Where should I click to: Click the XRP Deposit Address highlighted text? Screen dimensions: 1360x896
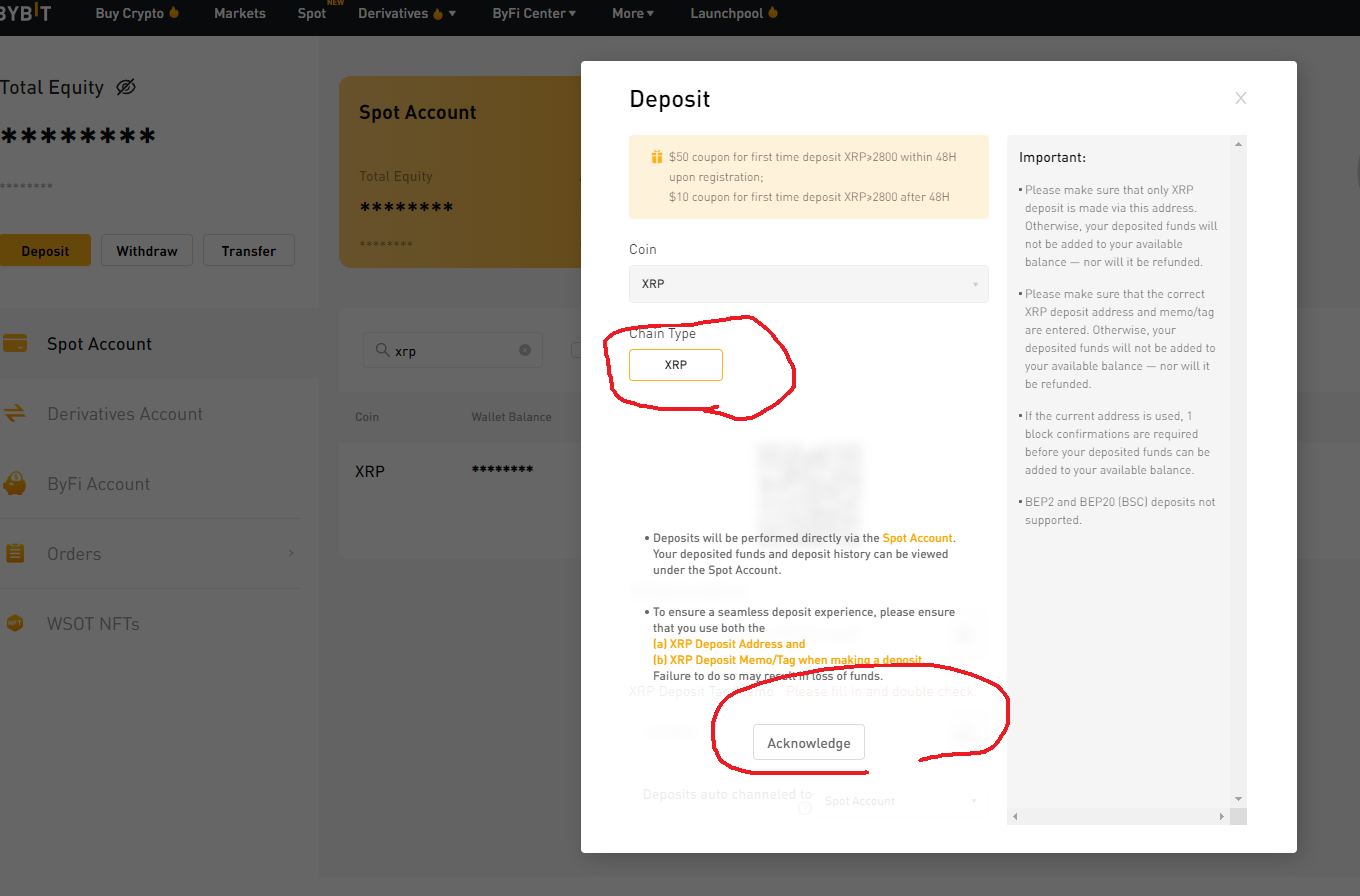(729, 644)
